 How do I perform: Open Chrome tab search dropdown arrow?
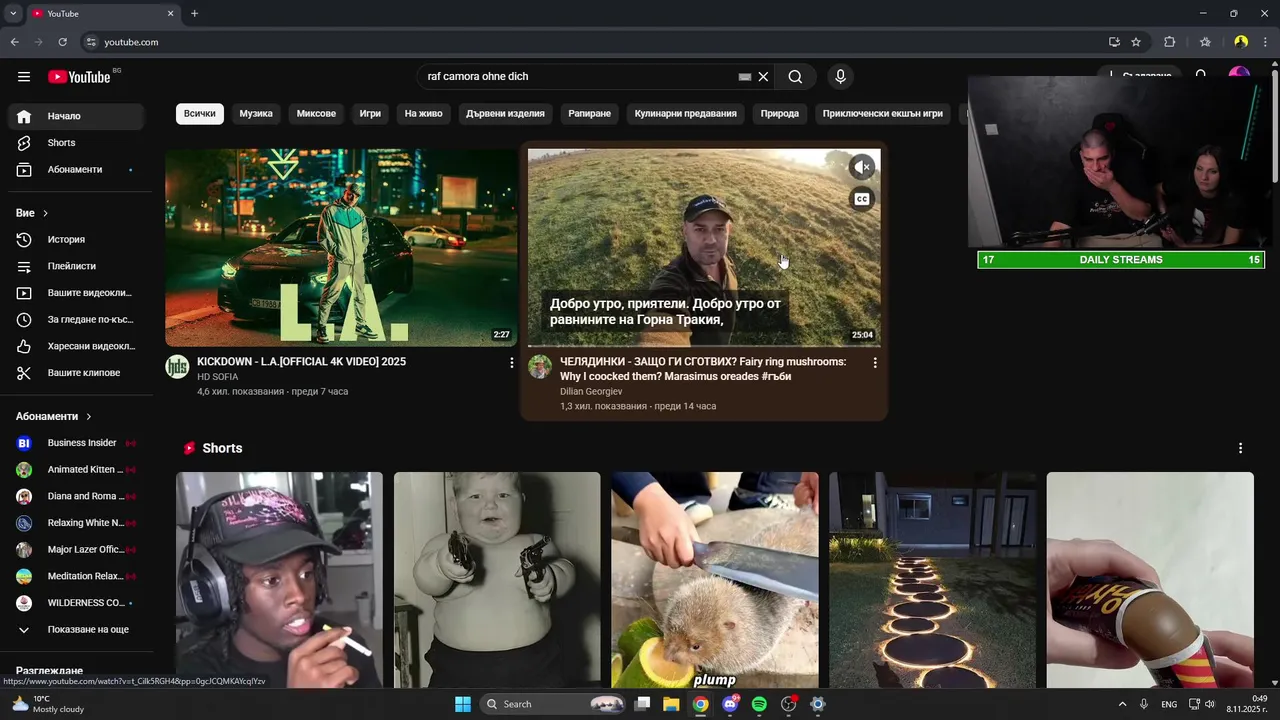tap(13, 13)
